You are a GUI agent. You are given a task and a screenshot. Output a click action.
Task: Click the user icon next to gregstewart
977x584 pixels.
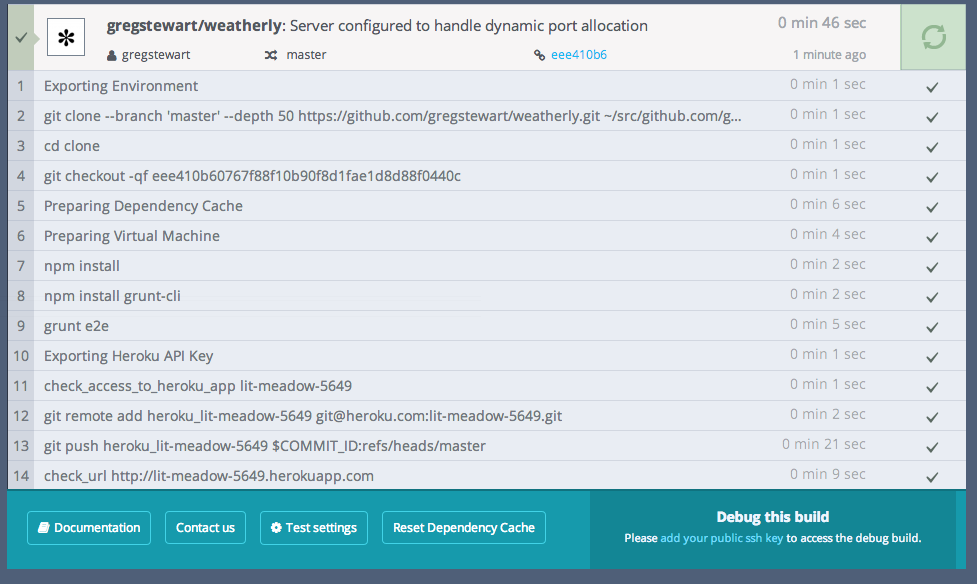[113, 55]
